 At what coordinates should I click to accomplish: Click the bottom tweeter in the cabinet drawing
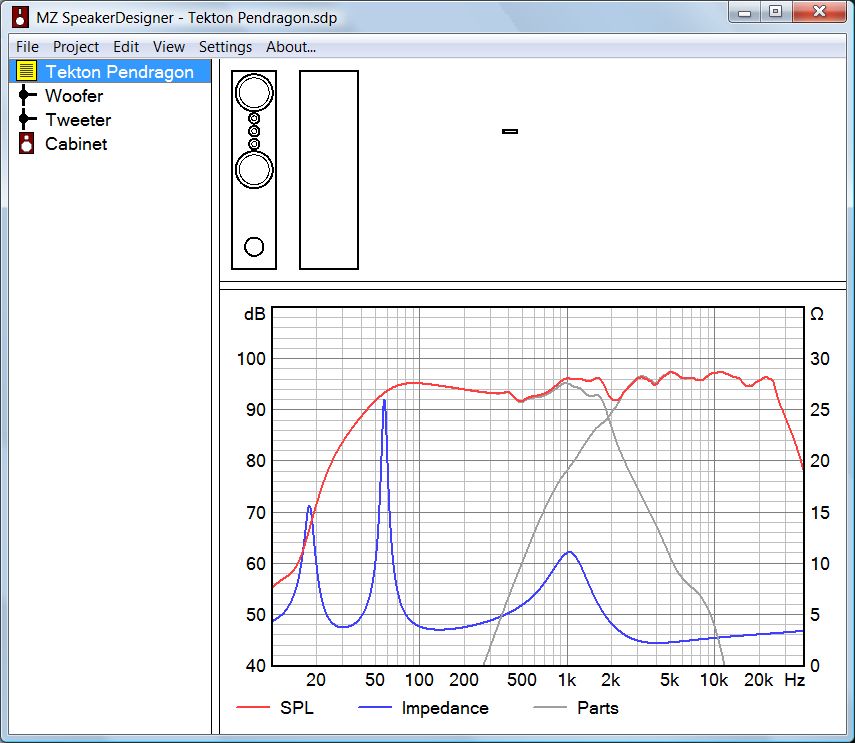[x=254, y=144]
